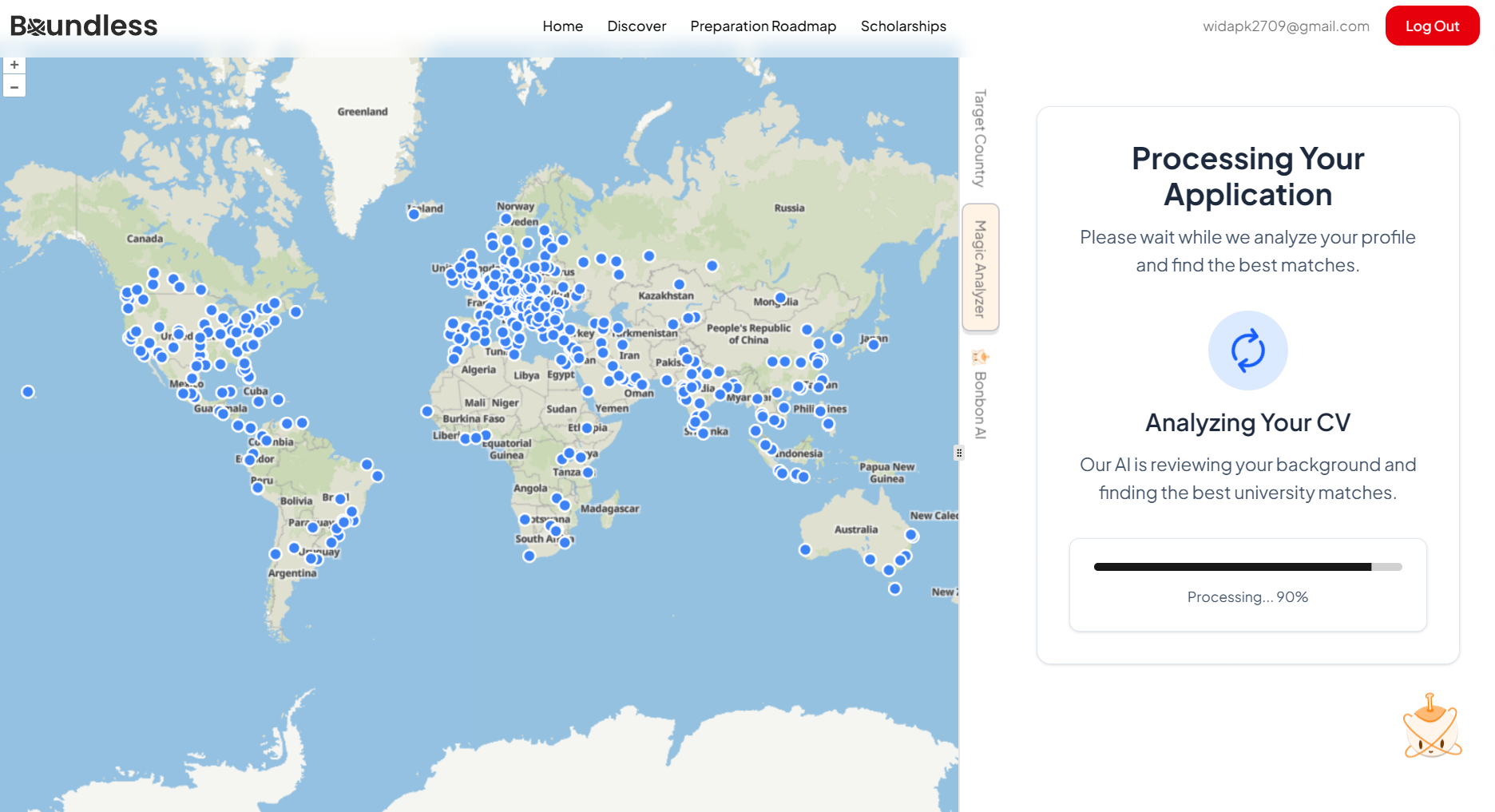Click the panel resize handle beside the map

click(959, 453)
